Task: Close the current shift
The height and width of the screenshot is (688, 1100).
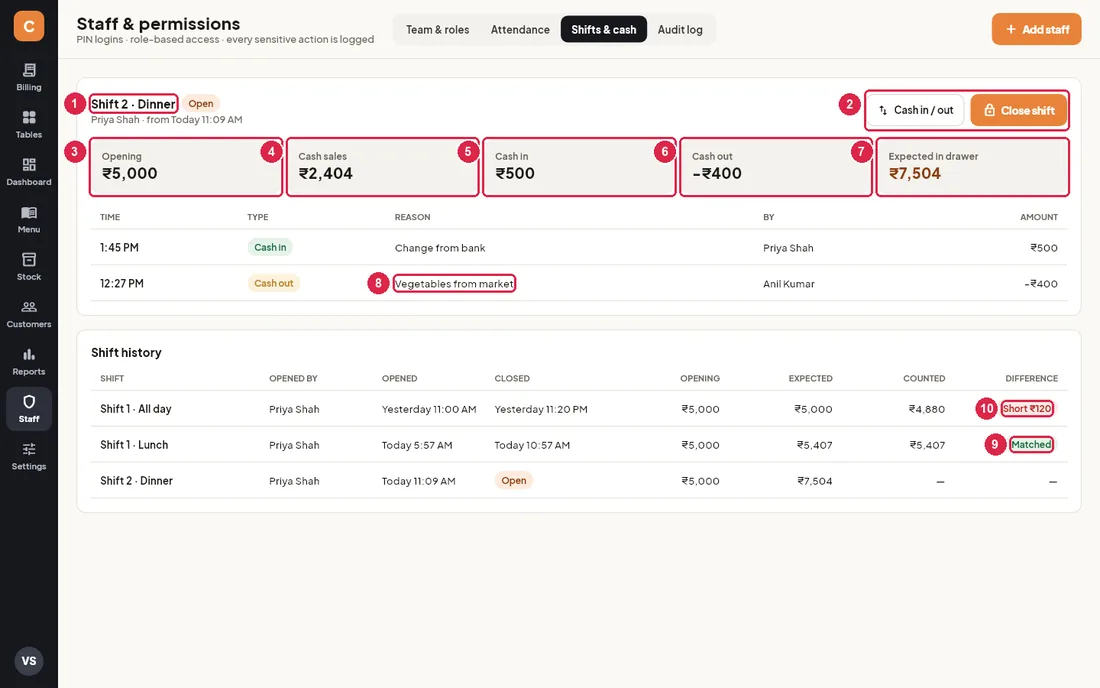Action: tap(1019, 110)
